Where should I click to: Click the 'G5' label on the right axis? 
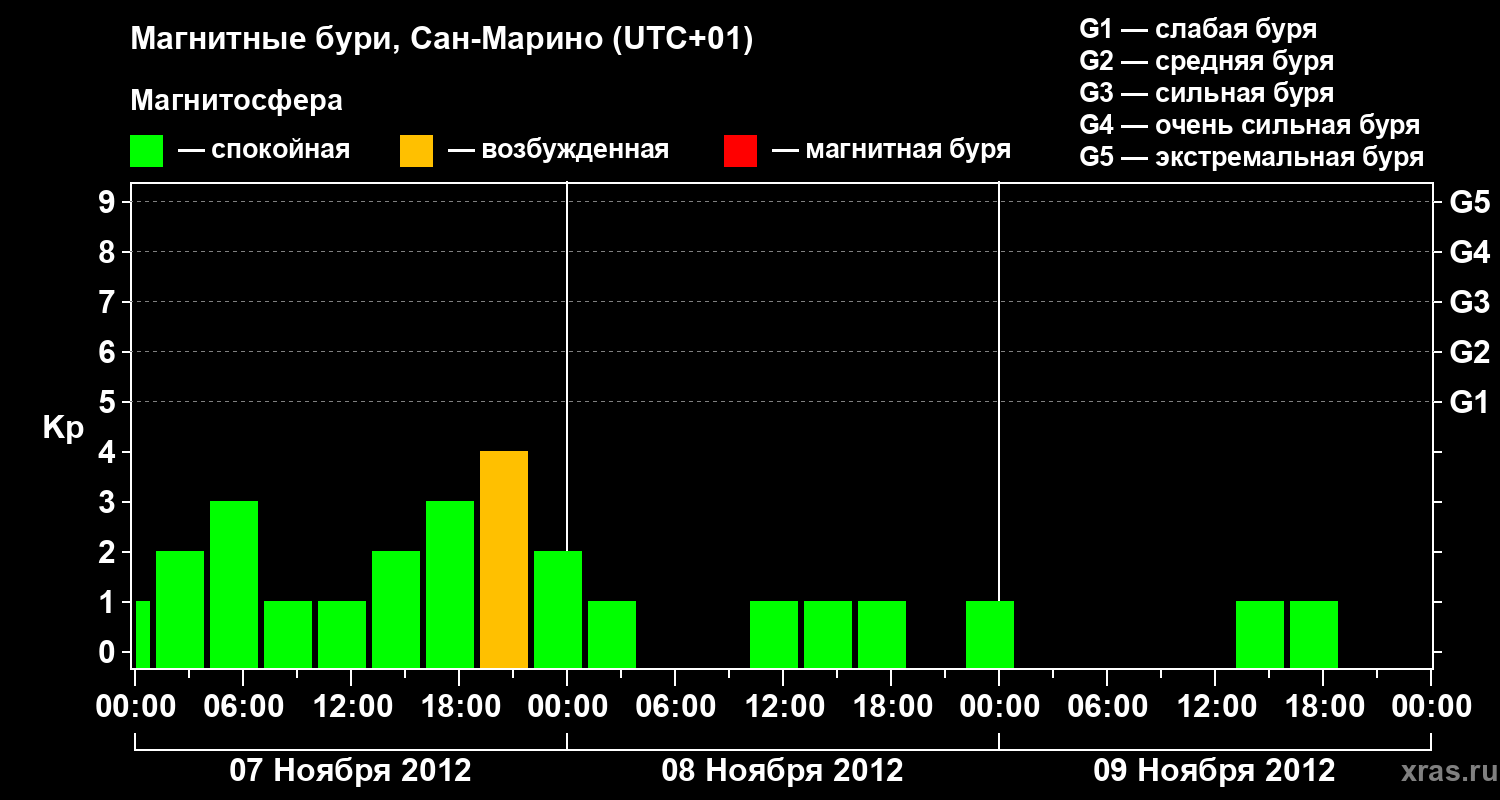coord(1470,202)
